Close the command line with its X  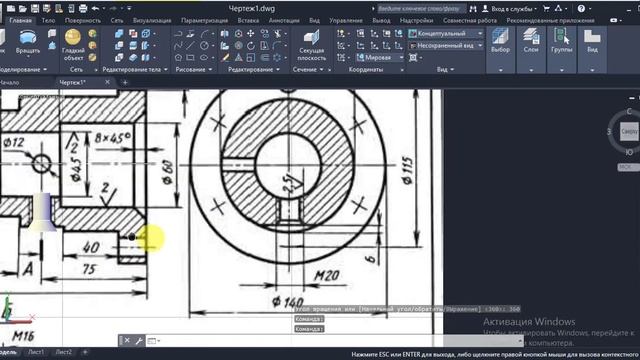127,340
